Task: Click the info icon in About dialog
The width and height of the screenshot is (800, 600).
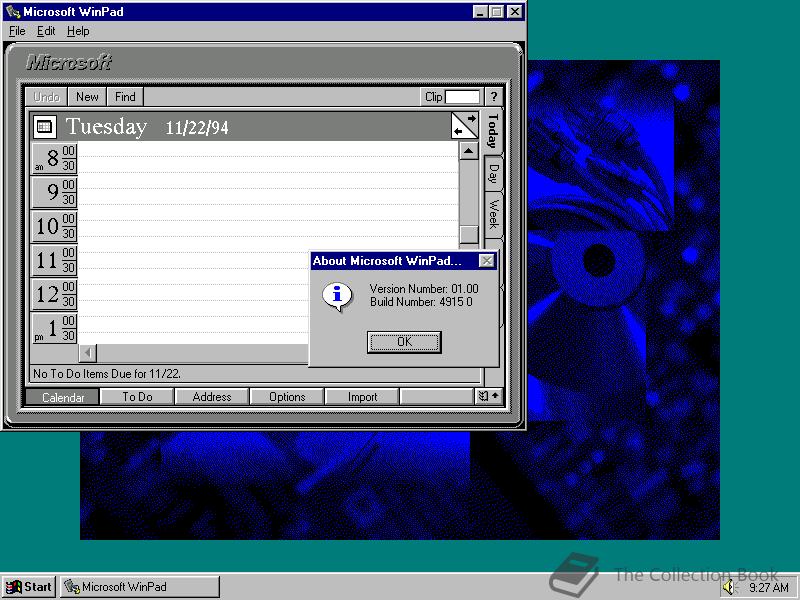Action: click(x=337, y=296)
